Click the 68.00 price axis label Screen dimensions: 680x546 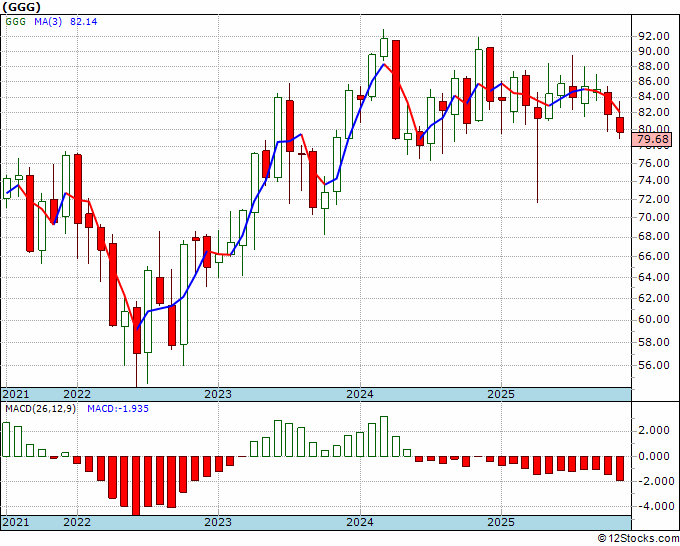tap(654, 236)
